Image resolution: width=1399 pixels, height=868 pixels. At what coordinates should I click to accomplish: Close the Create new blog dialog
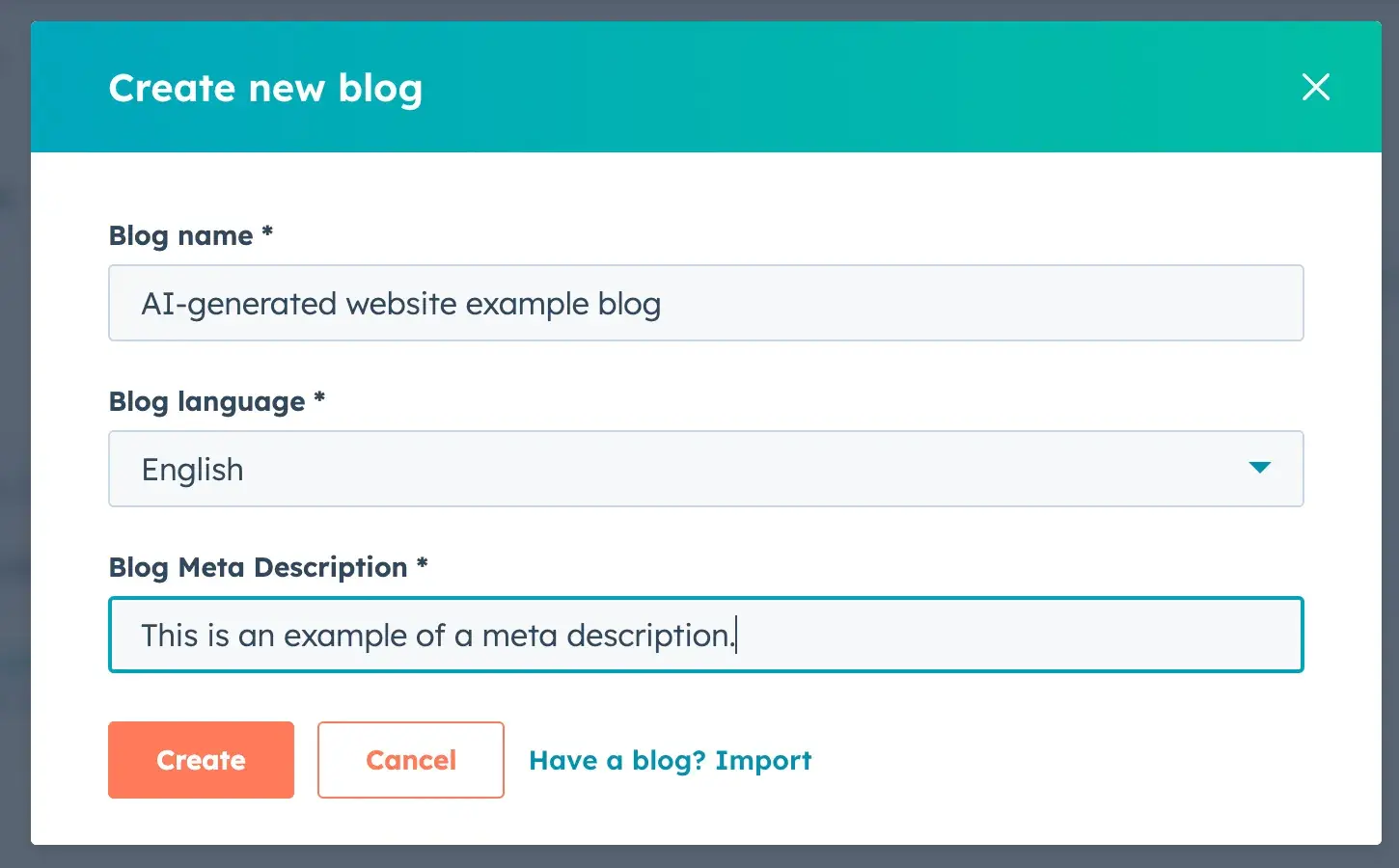pyautogui.click(x=1316, y=87)
